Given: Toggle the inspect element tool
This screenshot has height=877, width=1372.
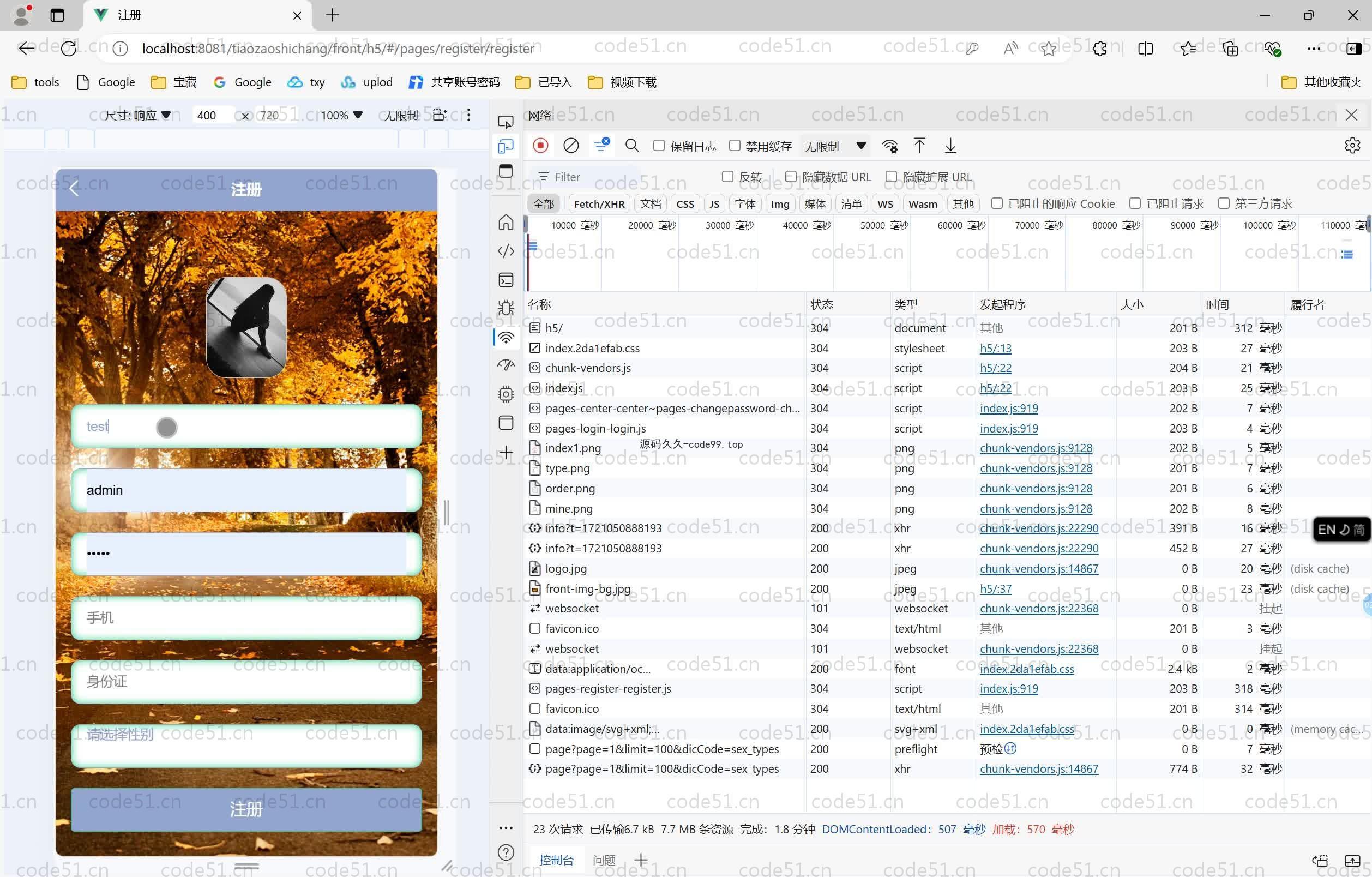Looking at the screenshot, I should click(x=506, y=122).
